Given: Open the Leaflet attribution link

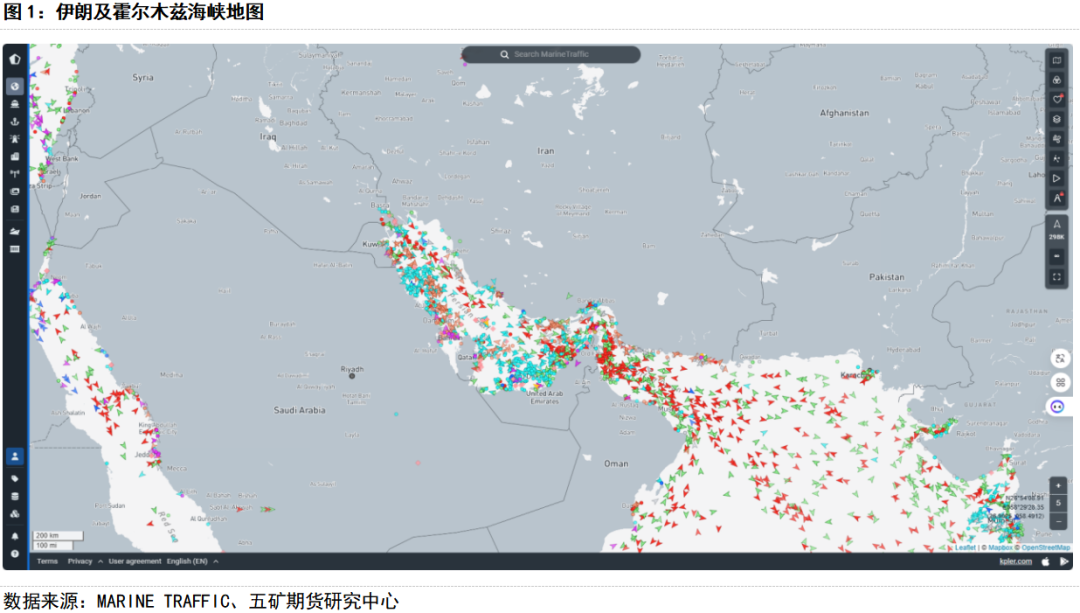Looking at the screenshot, I should point(965,548).
